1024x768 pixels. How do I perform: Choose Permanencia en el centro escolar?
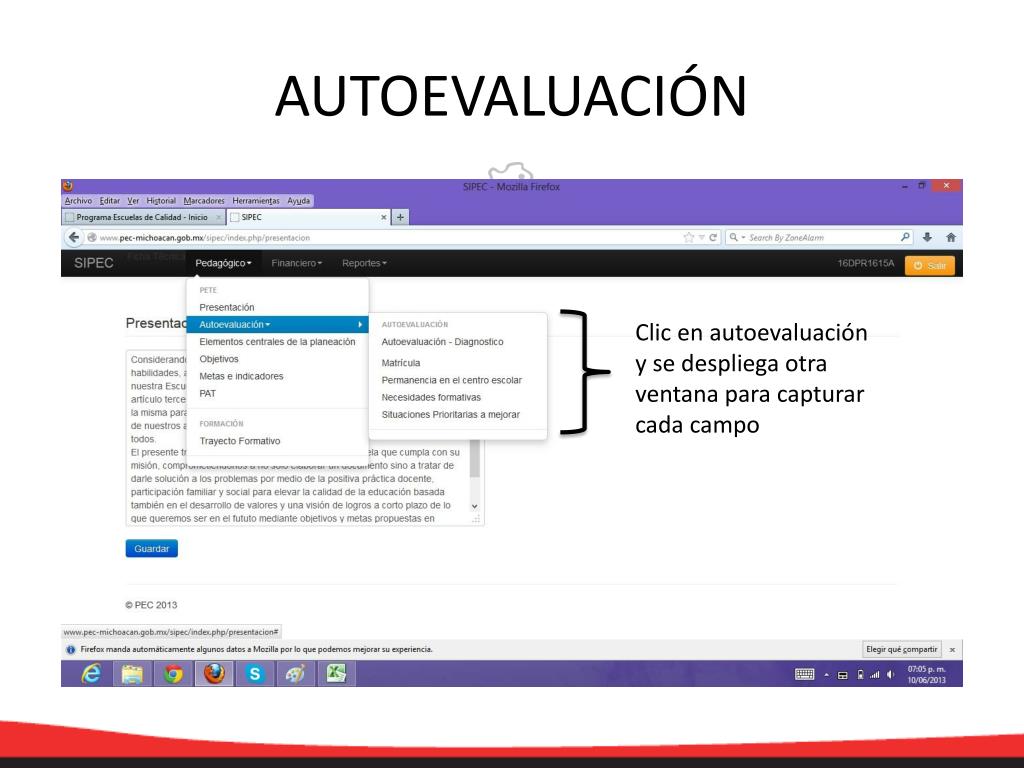(451, 380)
